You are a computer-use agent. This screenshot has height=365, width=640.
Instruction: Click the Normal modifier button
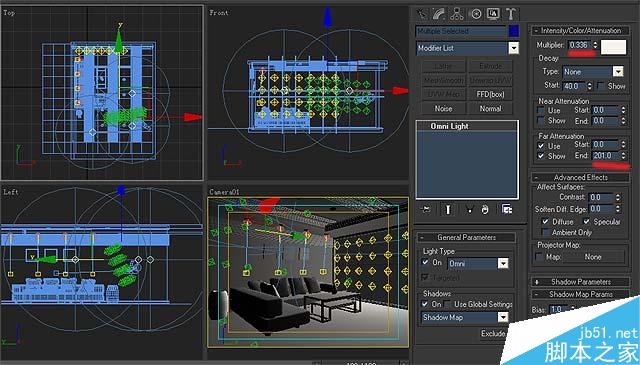pyautogui.click(x=490, y=109)
